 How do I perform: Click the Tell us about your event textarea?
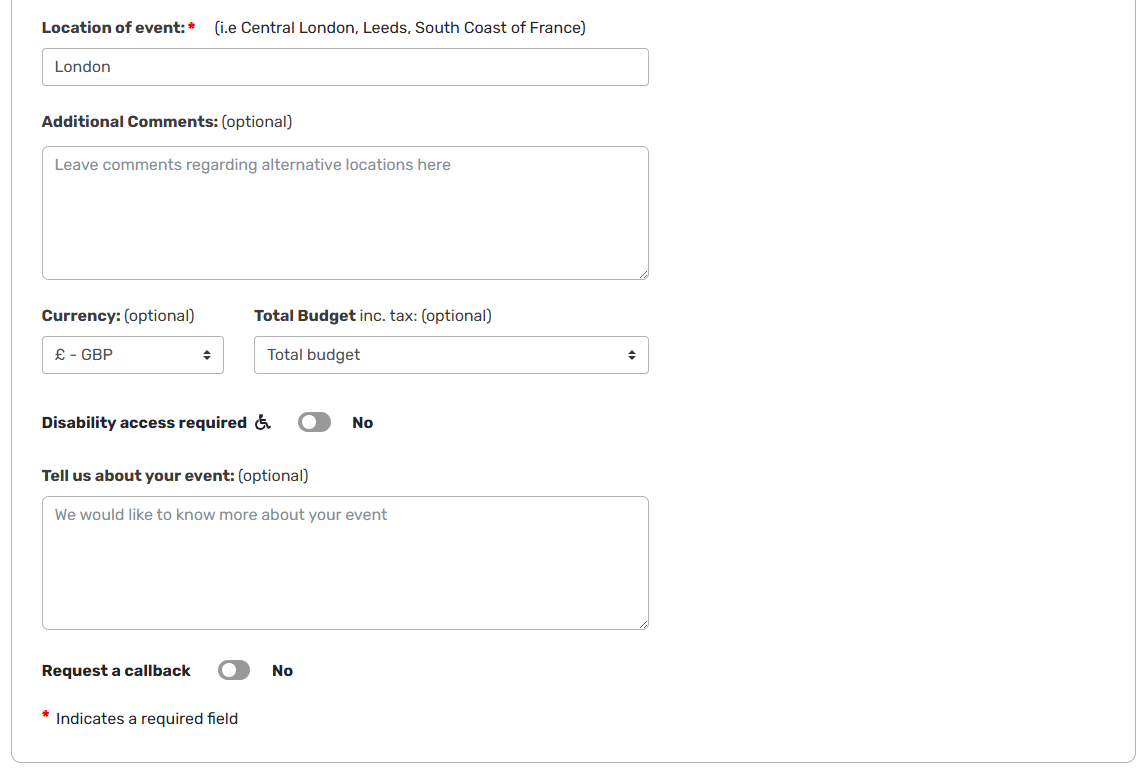point(345,563)
